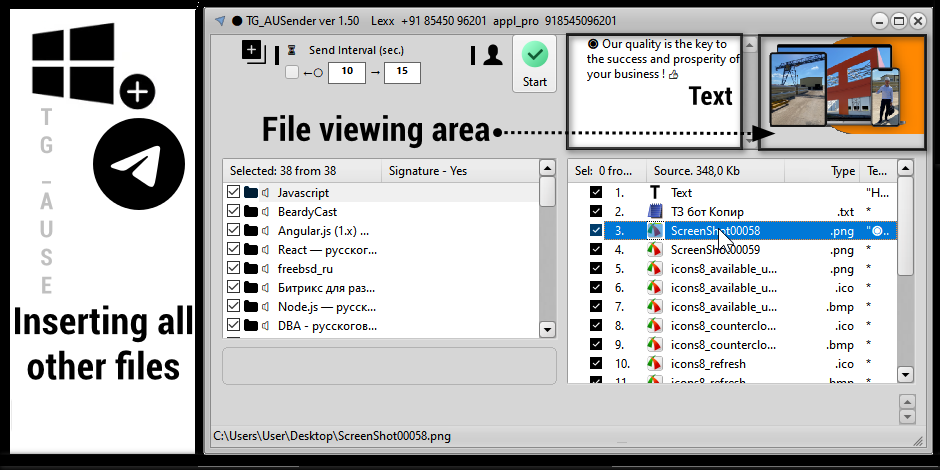Click the file icon of icons8_refresh row 10
940x470 pixels.
pos(655,363)
